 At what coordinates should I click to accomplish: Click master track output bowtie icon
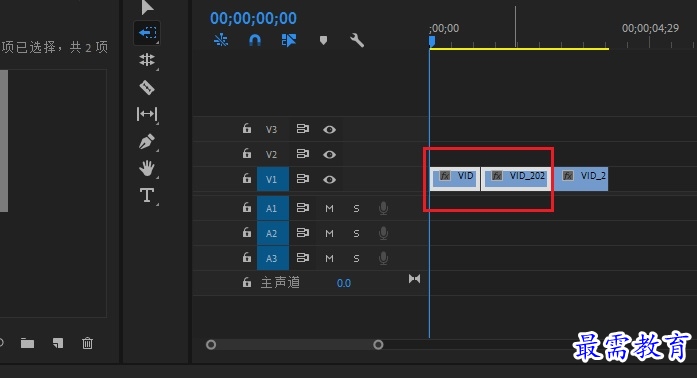point(414,279)
